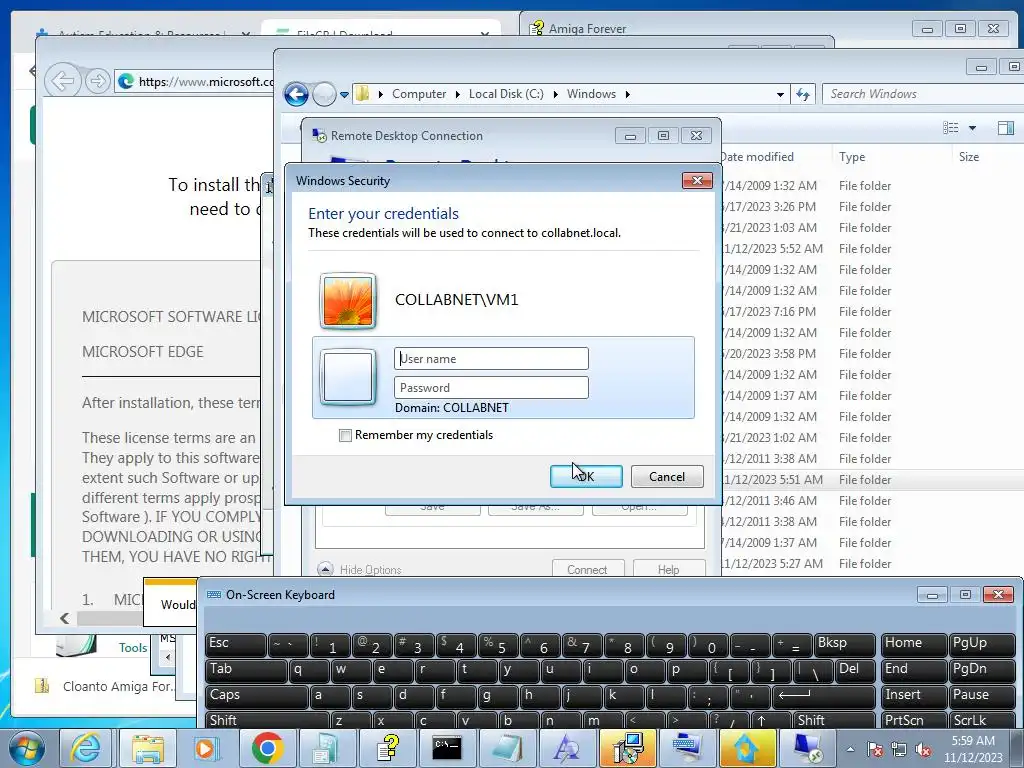Image resolution: width=1024 pixels, height=768 pixels.
Task: Switch to the On-Screen Keyboard taskbar icon
Action: point(688,748)
